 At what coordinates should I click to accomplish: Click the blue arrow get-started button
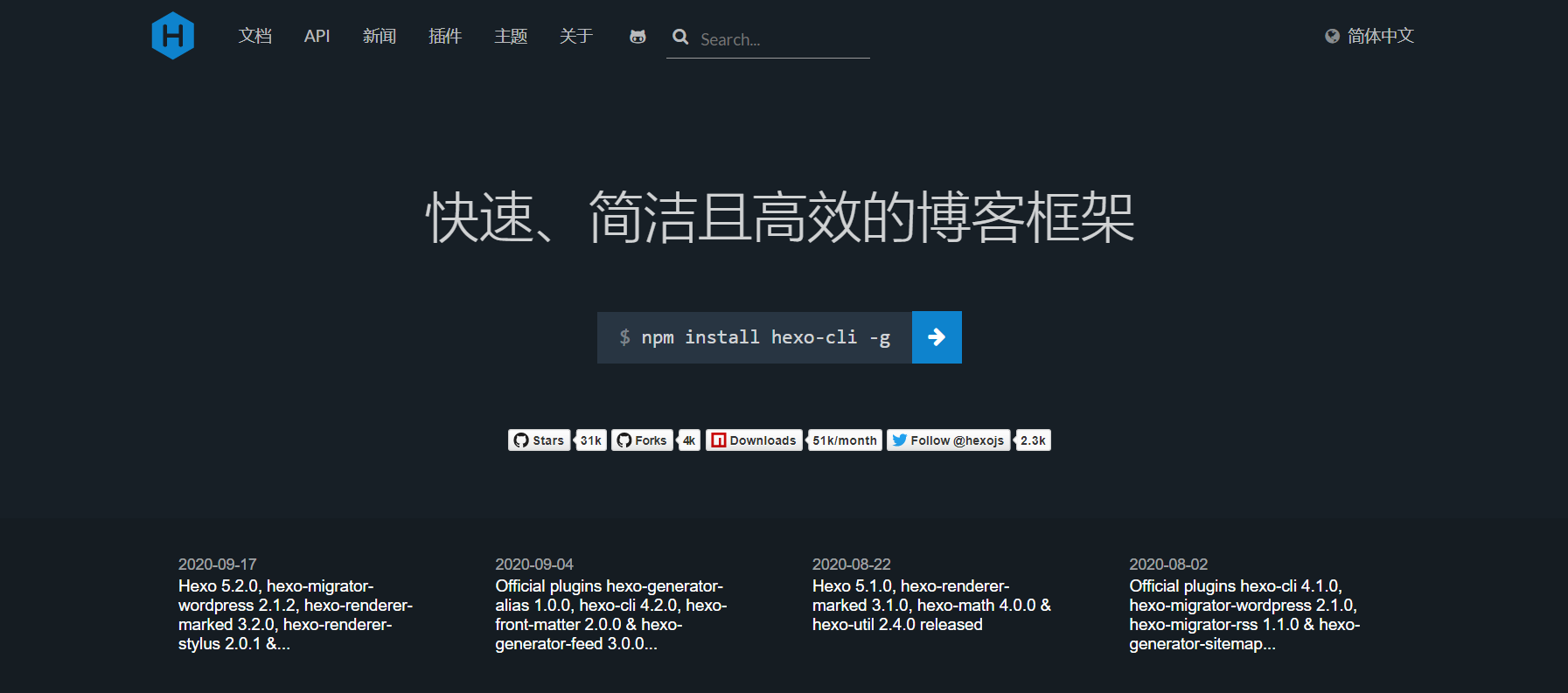pos(937,337)
